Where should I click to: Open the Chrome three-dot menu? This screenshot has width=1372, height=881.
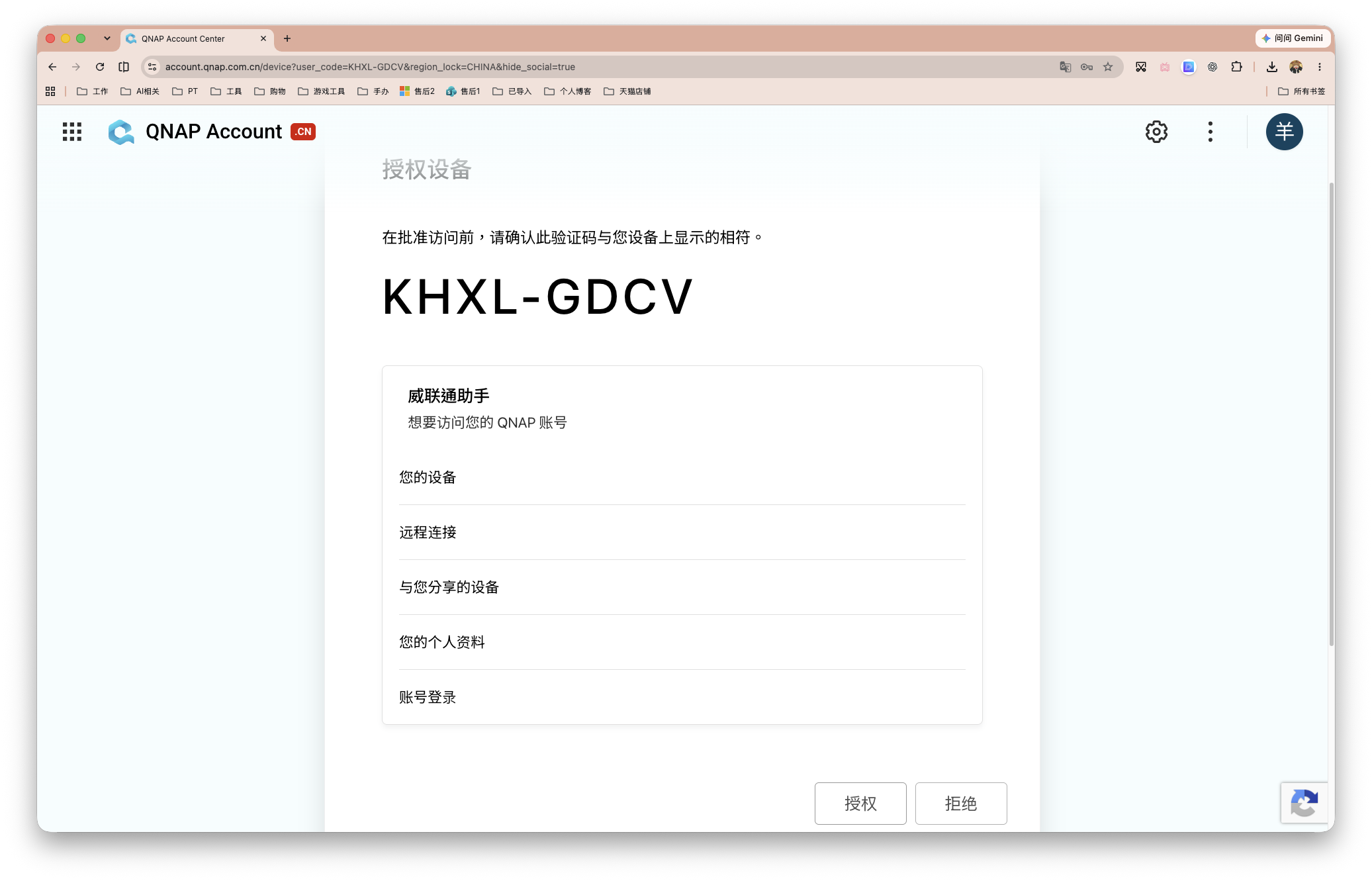(1320, 67)
